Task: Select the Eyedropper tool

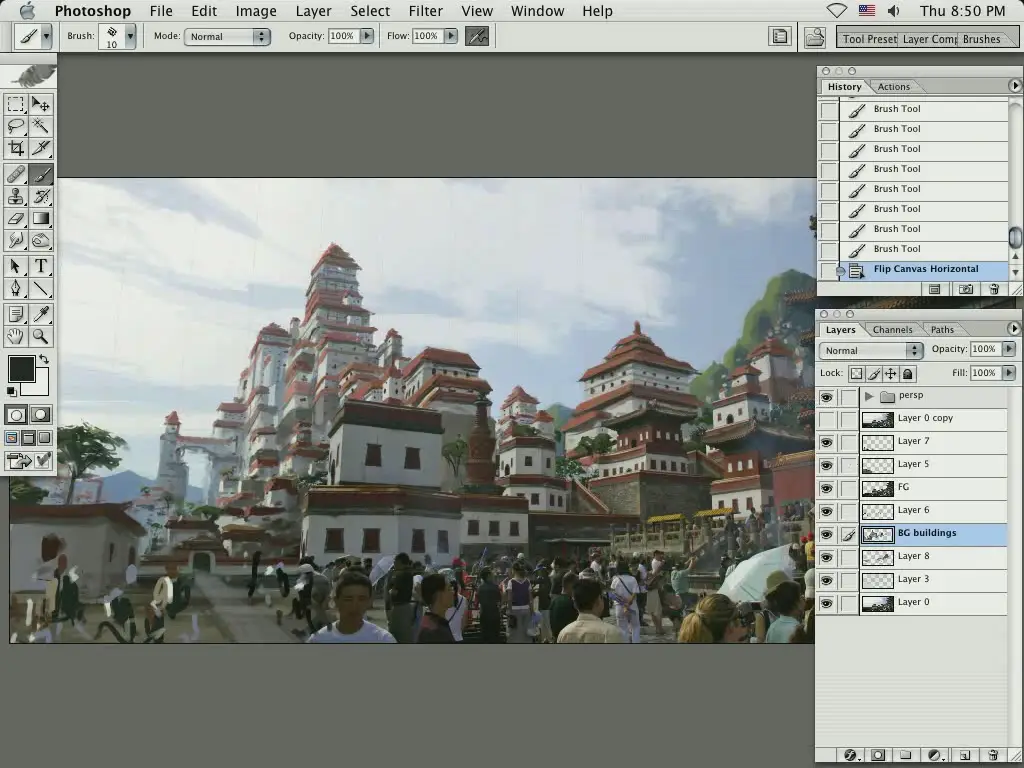Action: tap(40, 315)
